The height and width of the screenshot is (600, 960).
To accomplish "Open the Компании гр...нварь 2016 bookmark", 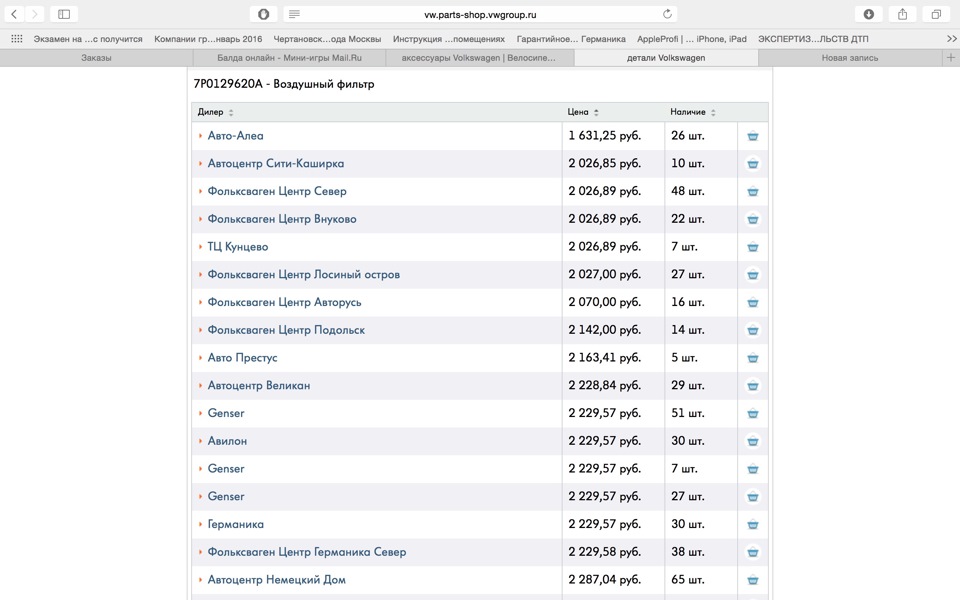I will pos(208,39).
